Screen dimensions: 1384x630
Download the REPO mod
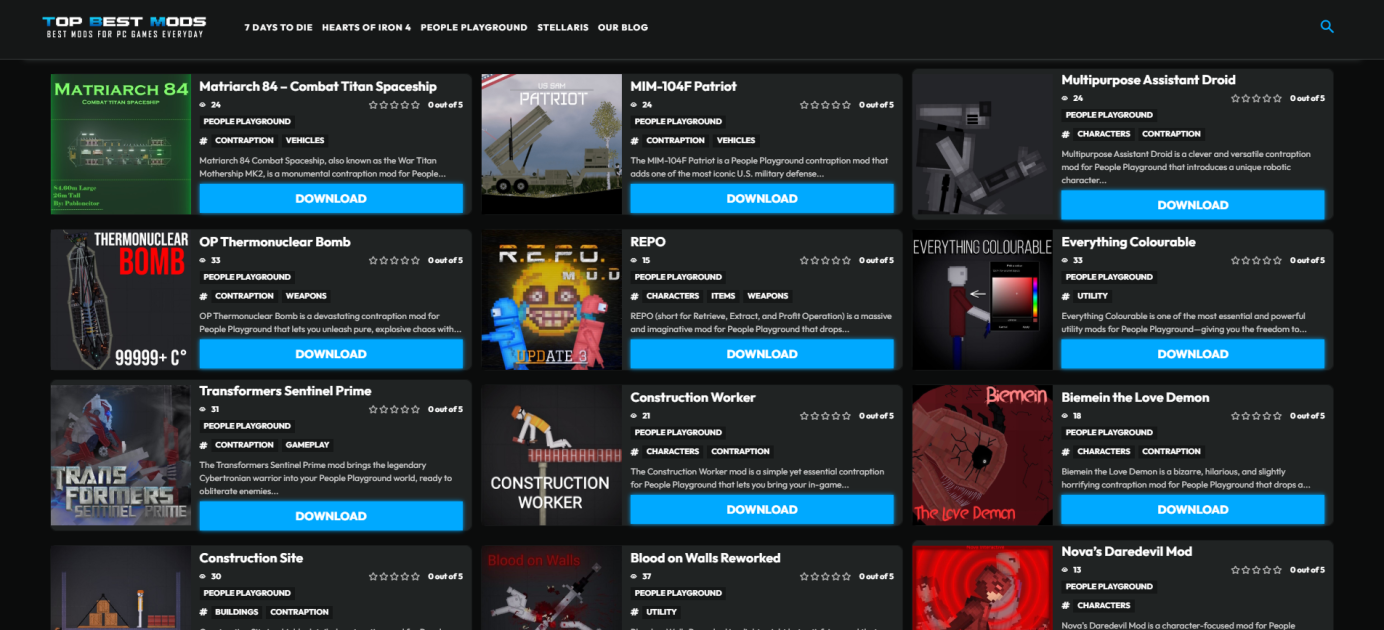[x=762, y=354]
